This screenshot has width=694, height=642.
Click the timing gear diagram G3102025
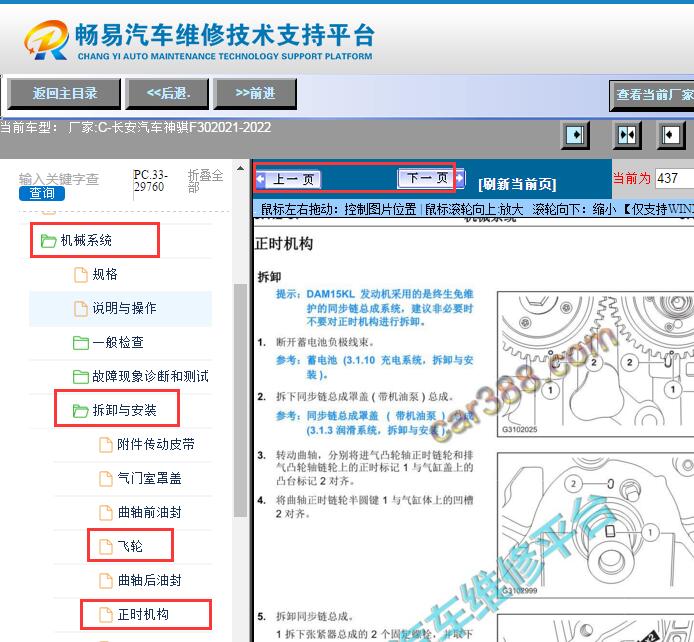(x=595, y=364)
